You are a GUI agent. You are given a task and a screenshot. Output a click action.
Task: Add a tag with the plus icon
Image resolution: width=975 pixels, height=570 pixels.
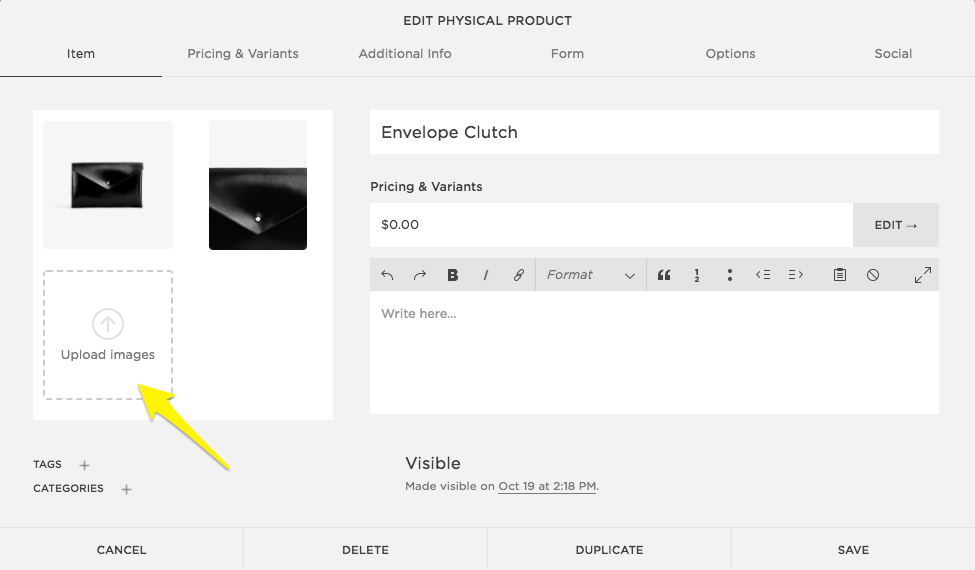(85, 465)
